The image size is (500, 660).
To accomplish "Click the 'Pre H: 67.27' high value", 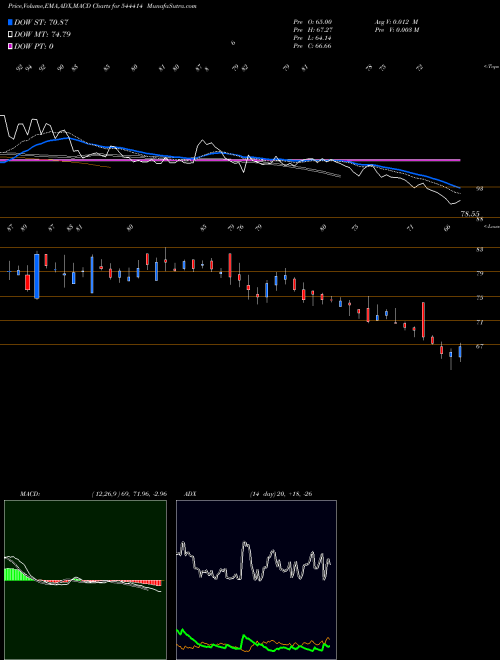I will point(312,29).
